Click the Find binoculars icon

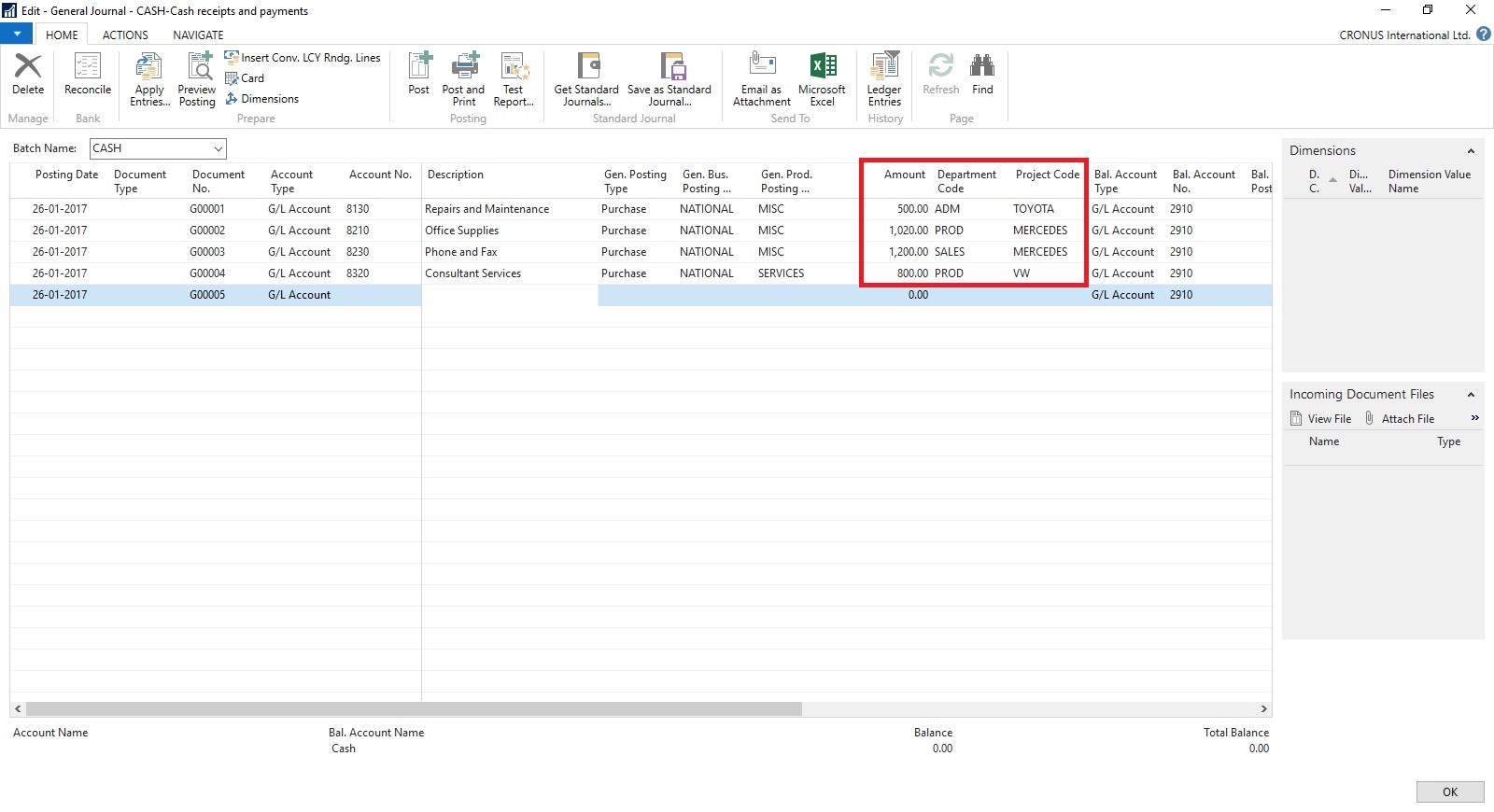click(982, 75)
